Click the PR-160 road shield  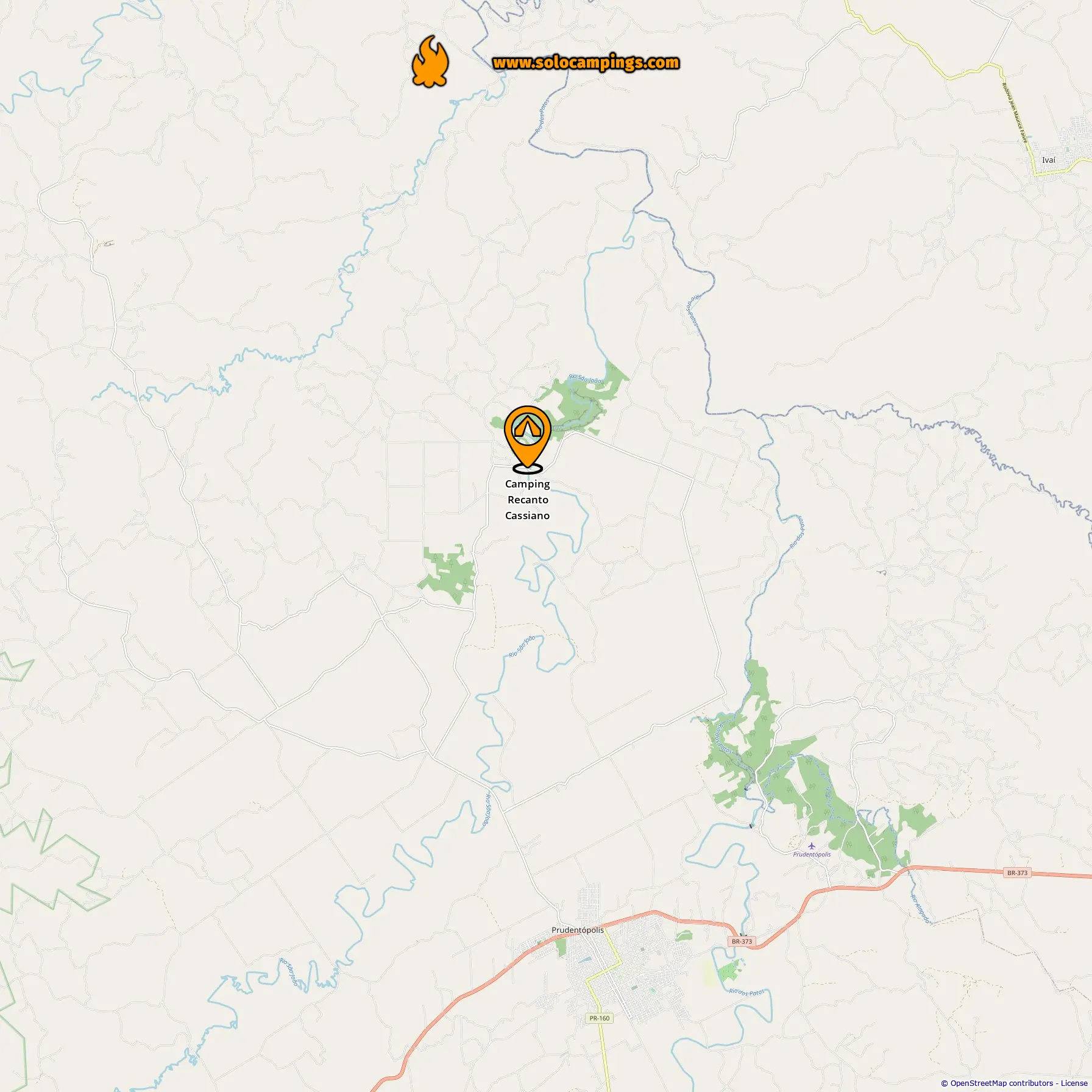600,1018
